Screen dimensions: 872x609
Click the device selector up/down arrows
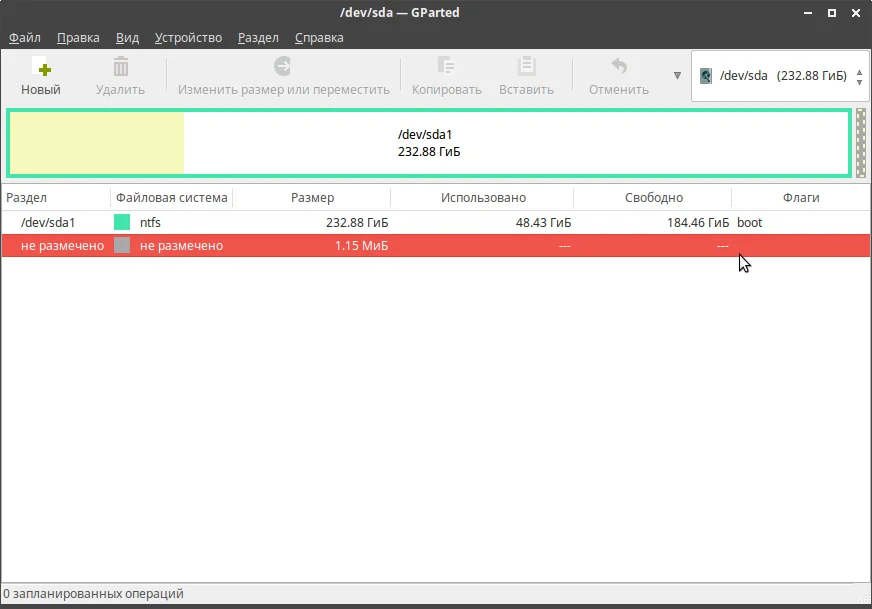(859, 77)
